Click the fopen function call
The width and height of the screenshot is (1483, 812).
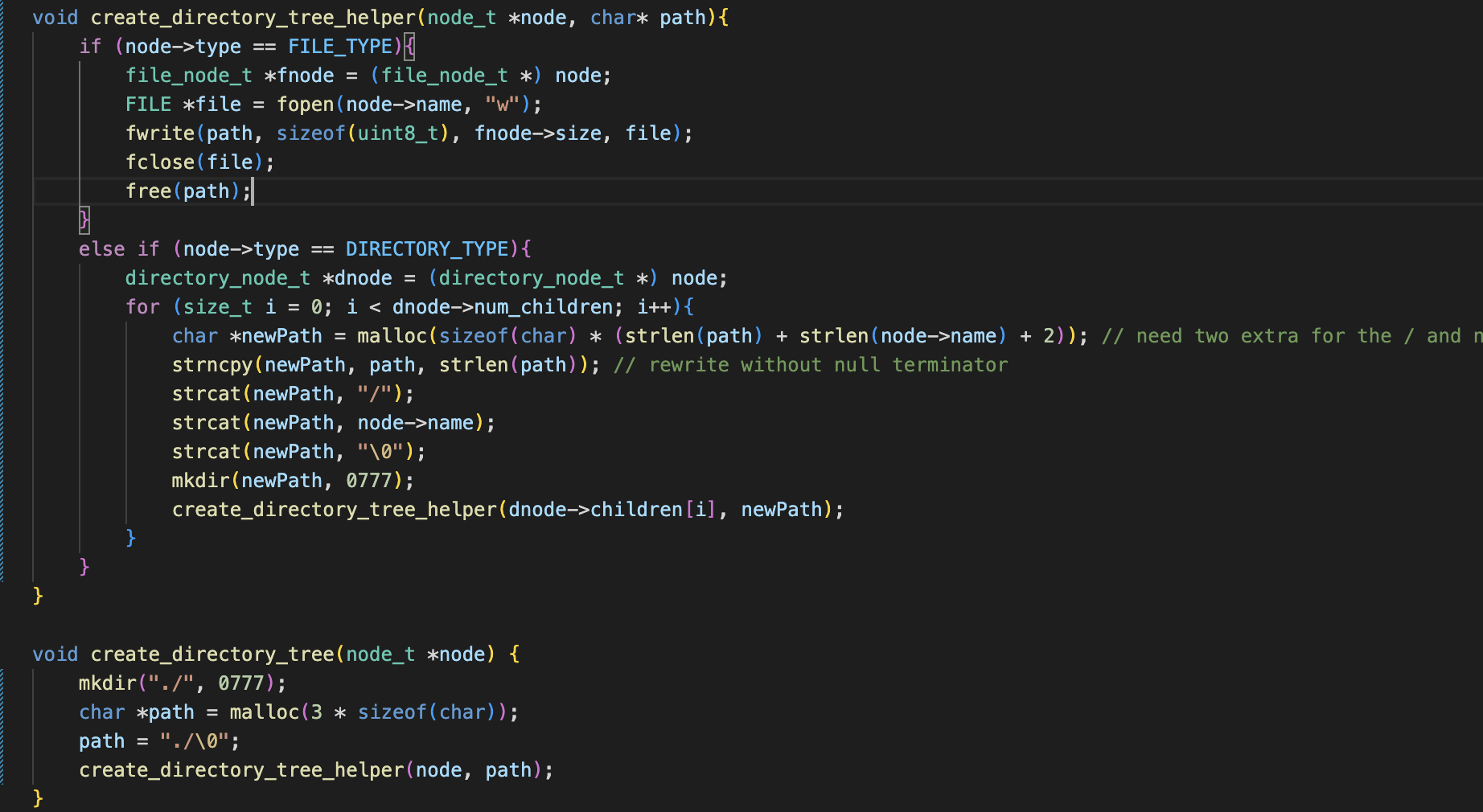[x=305, y=105]
